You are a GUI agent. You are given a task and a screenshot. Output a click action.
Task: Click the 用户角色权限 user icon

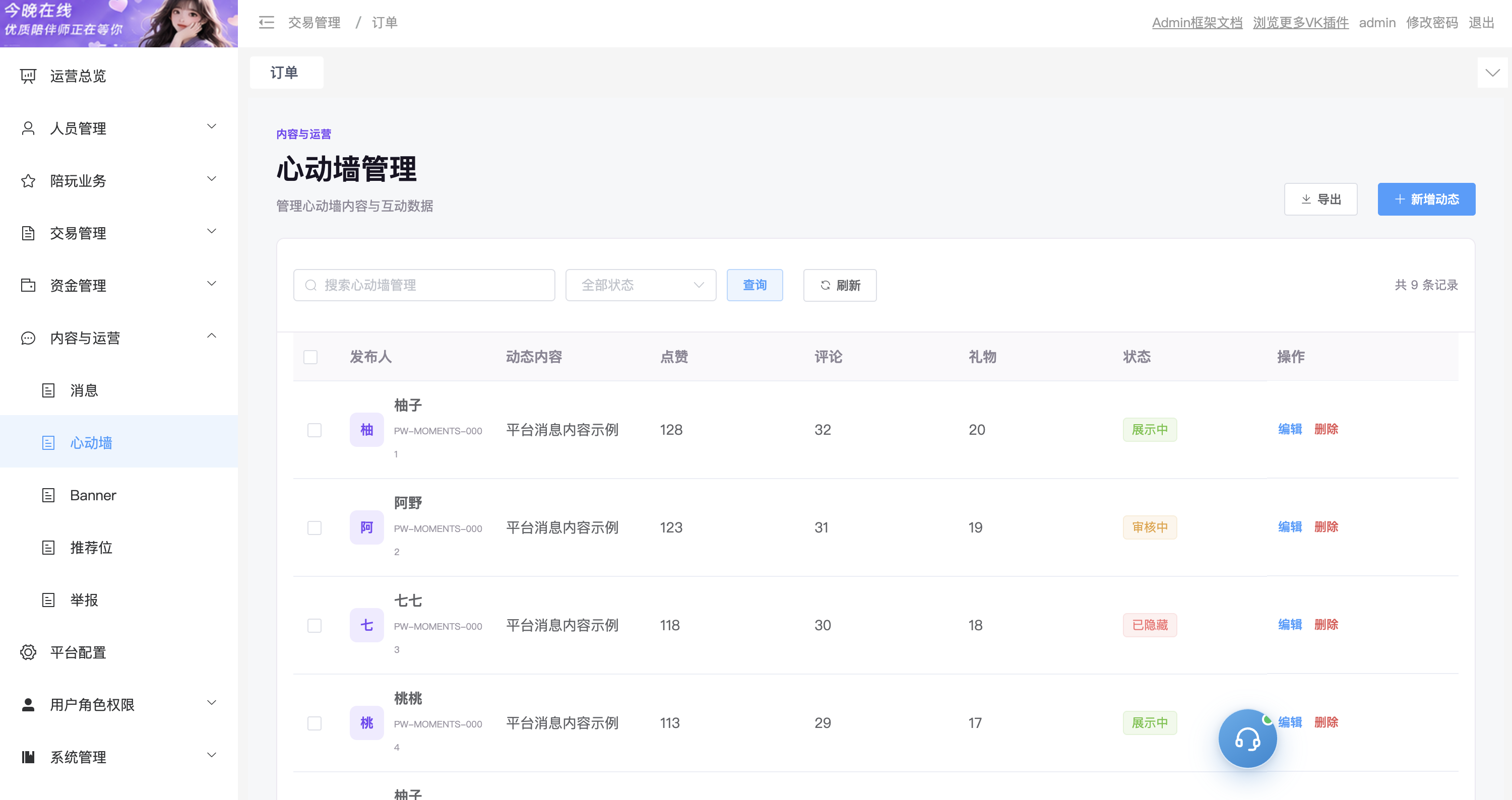(28, 704)
